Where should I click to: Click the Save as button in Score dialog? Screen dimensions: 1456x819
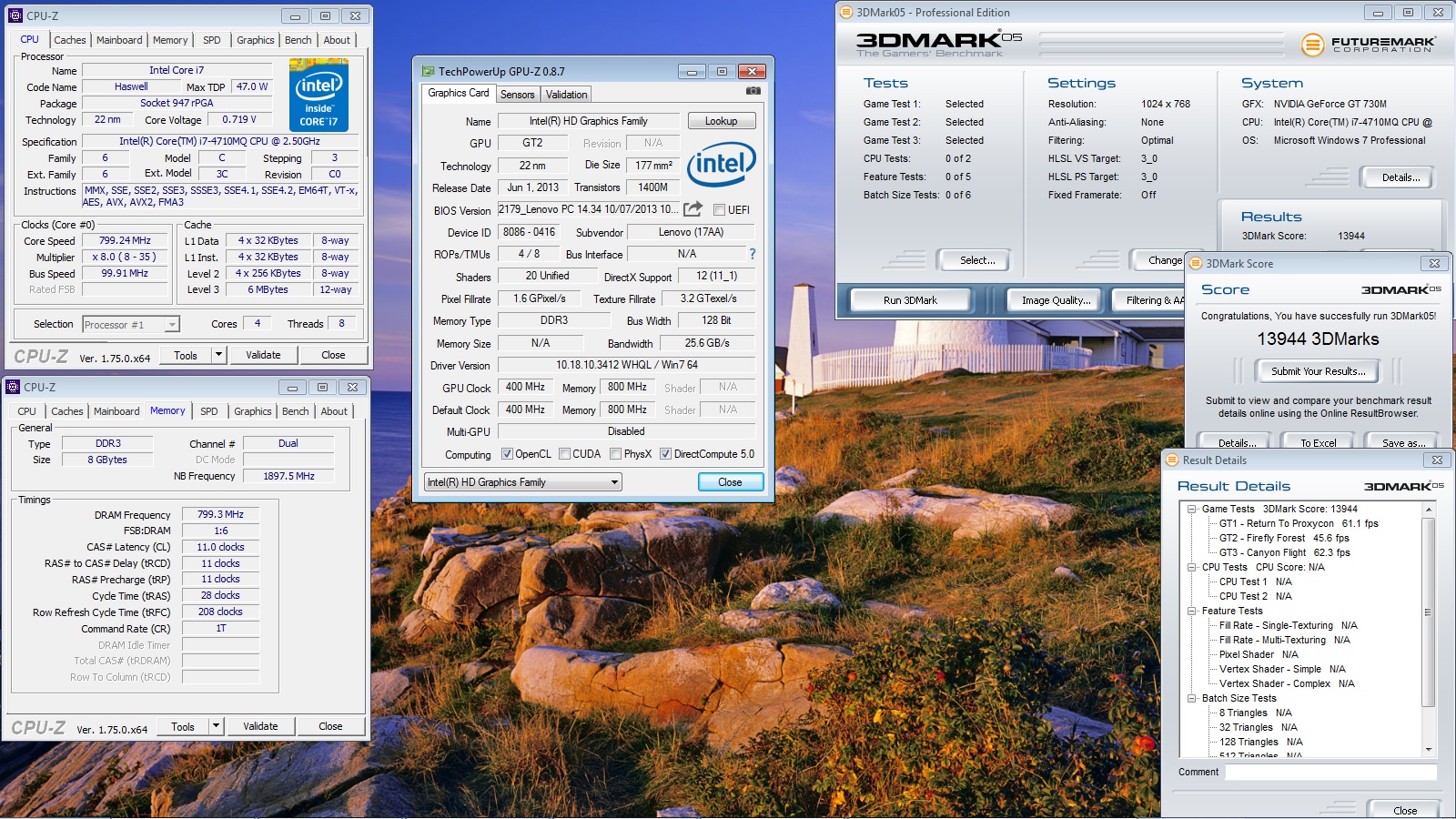1403,443
